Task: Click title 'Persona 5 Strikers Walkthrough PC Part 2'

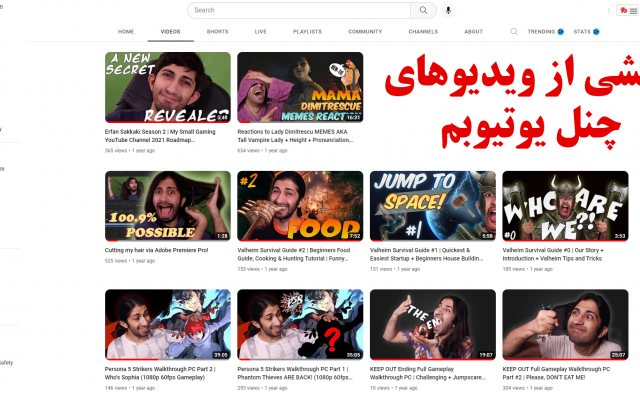Action: pyautogui.click(x=160, y=373)
